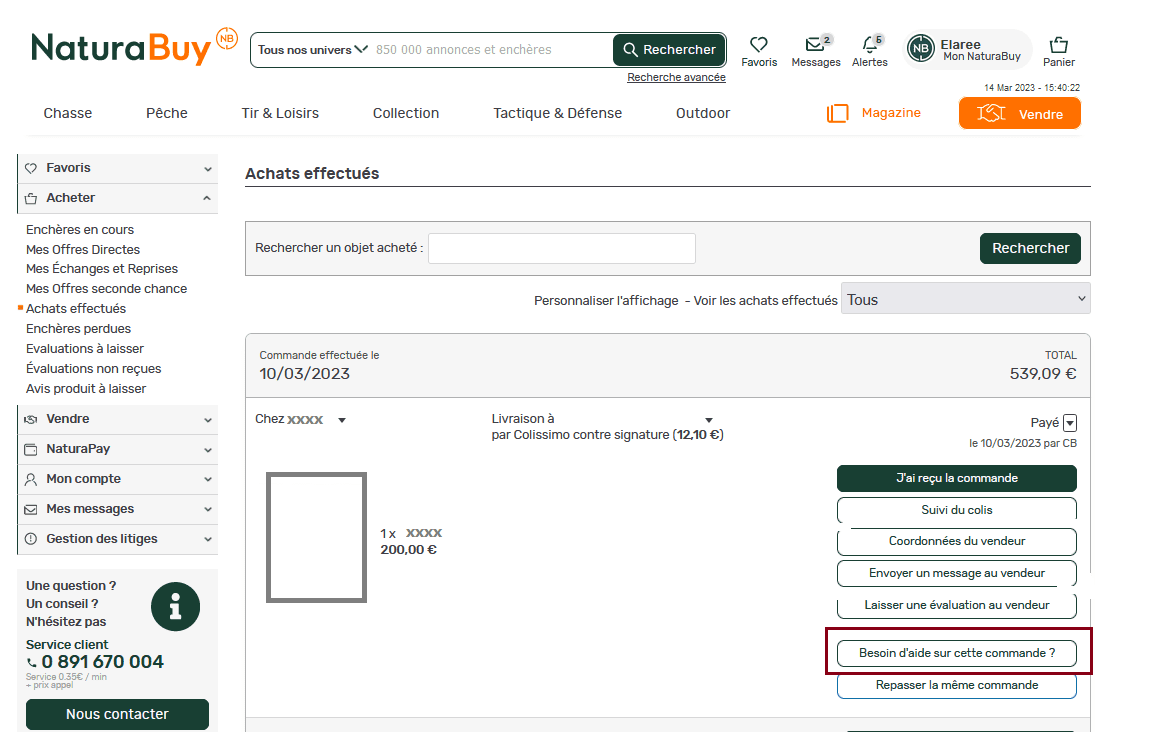Collapse the Acheter sidebar section

click(205, 198)
